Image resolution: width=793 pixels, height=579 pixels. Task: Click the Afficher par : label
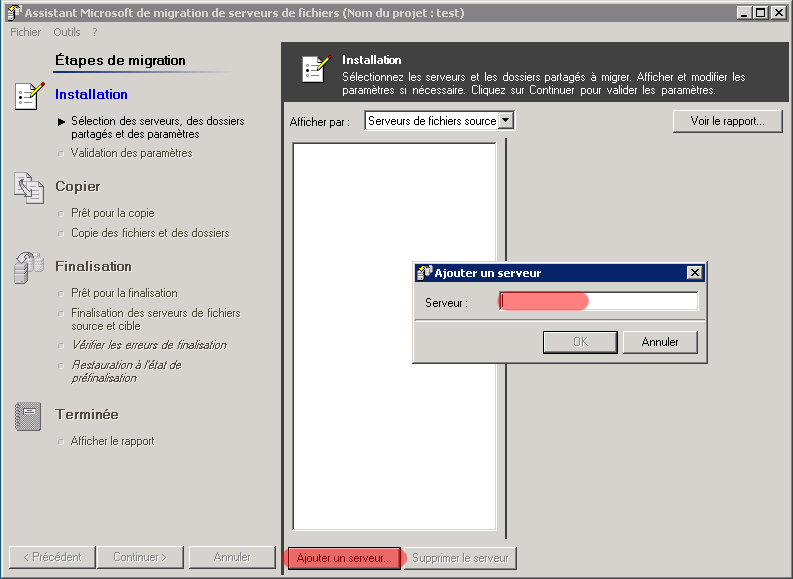(320, 122)
